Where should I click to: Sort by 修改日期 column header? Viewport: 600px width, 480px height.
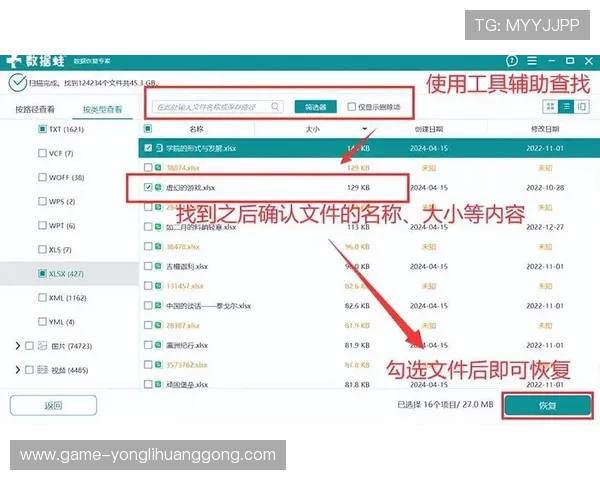click(x=545, y=129)
